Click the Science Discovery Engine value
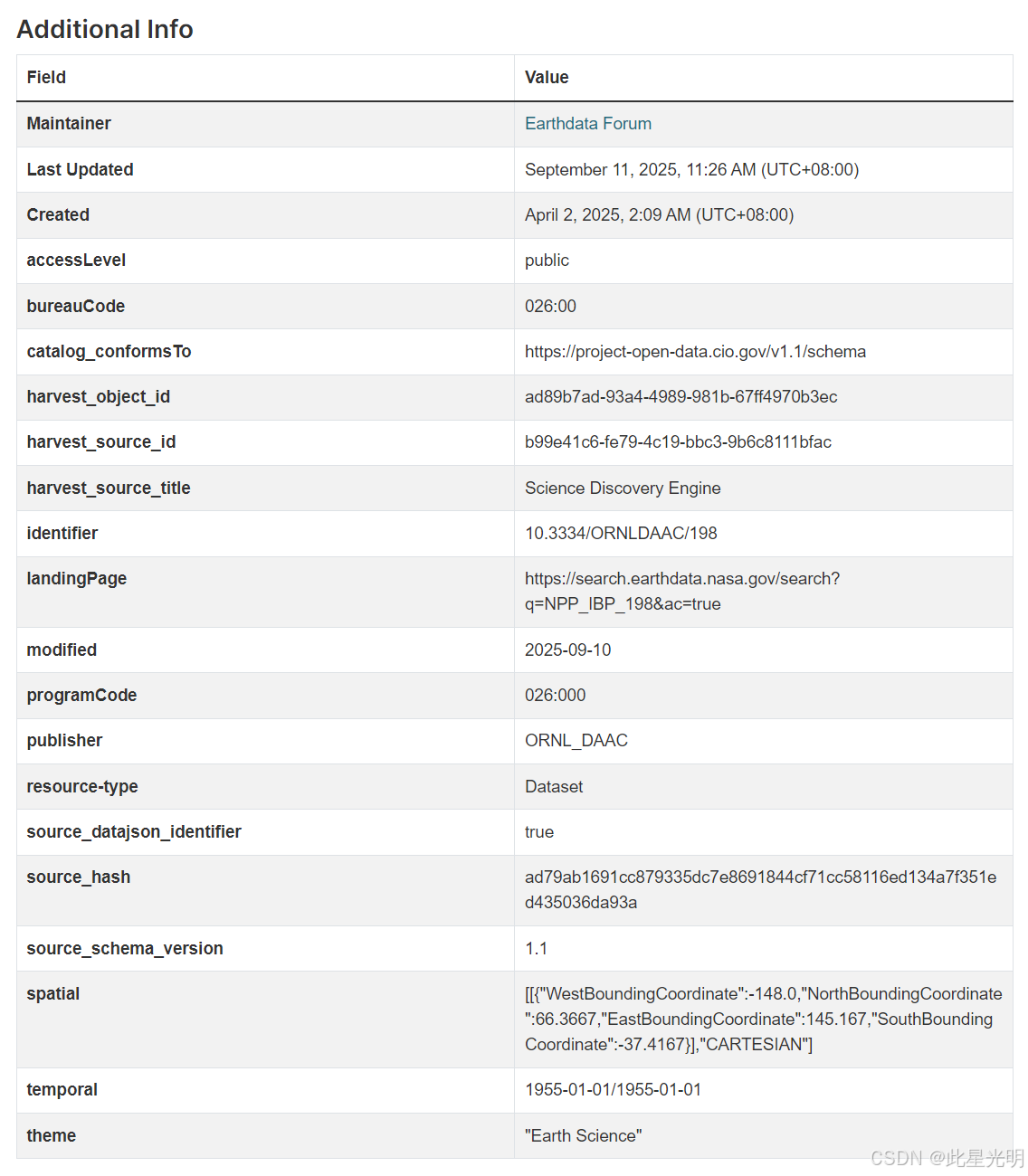This screenshot has width=1028, height=1176. (623, 488)
